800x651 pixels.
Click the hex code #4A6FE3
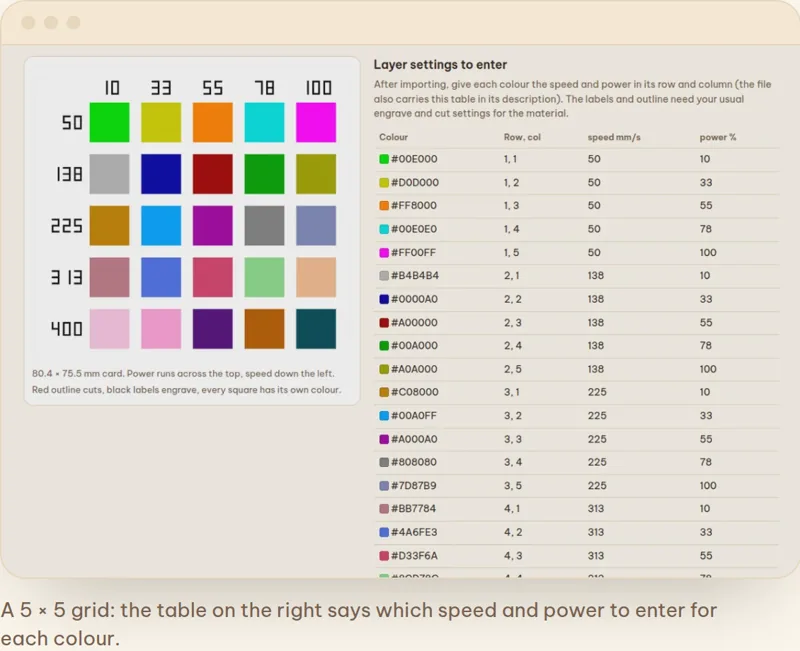click(x=413, y=532)
